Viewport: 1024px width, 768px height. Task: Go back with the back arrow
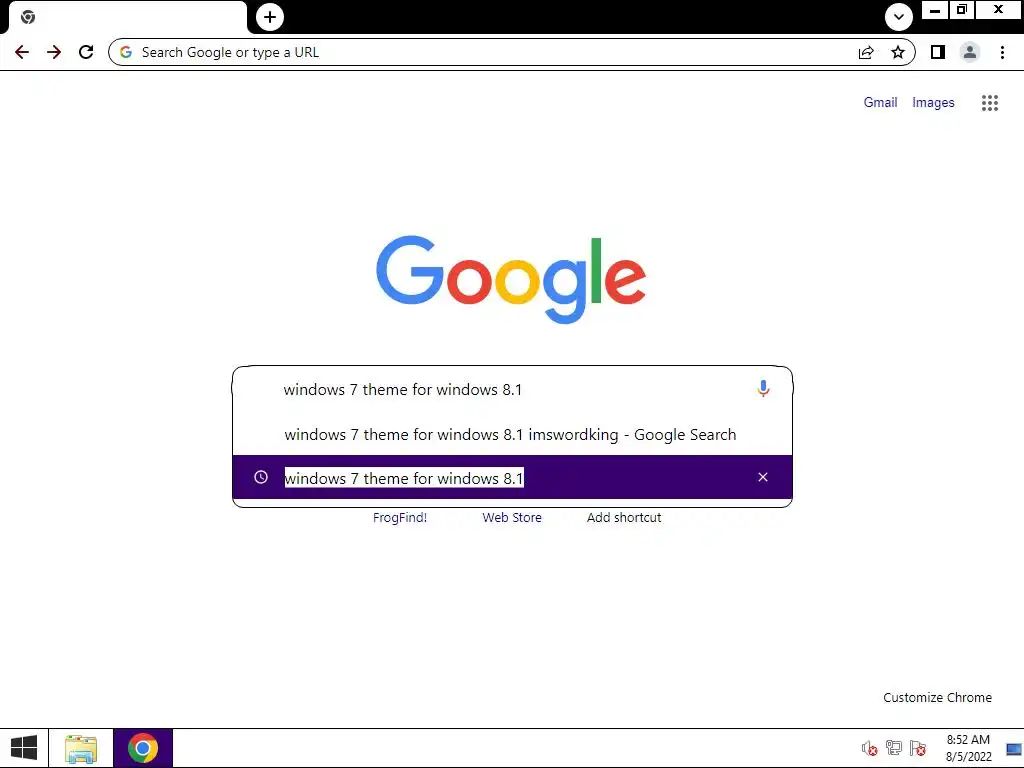pyautogui.click(x=22, y=52)
